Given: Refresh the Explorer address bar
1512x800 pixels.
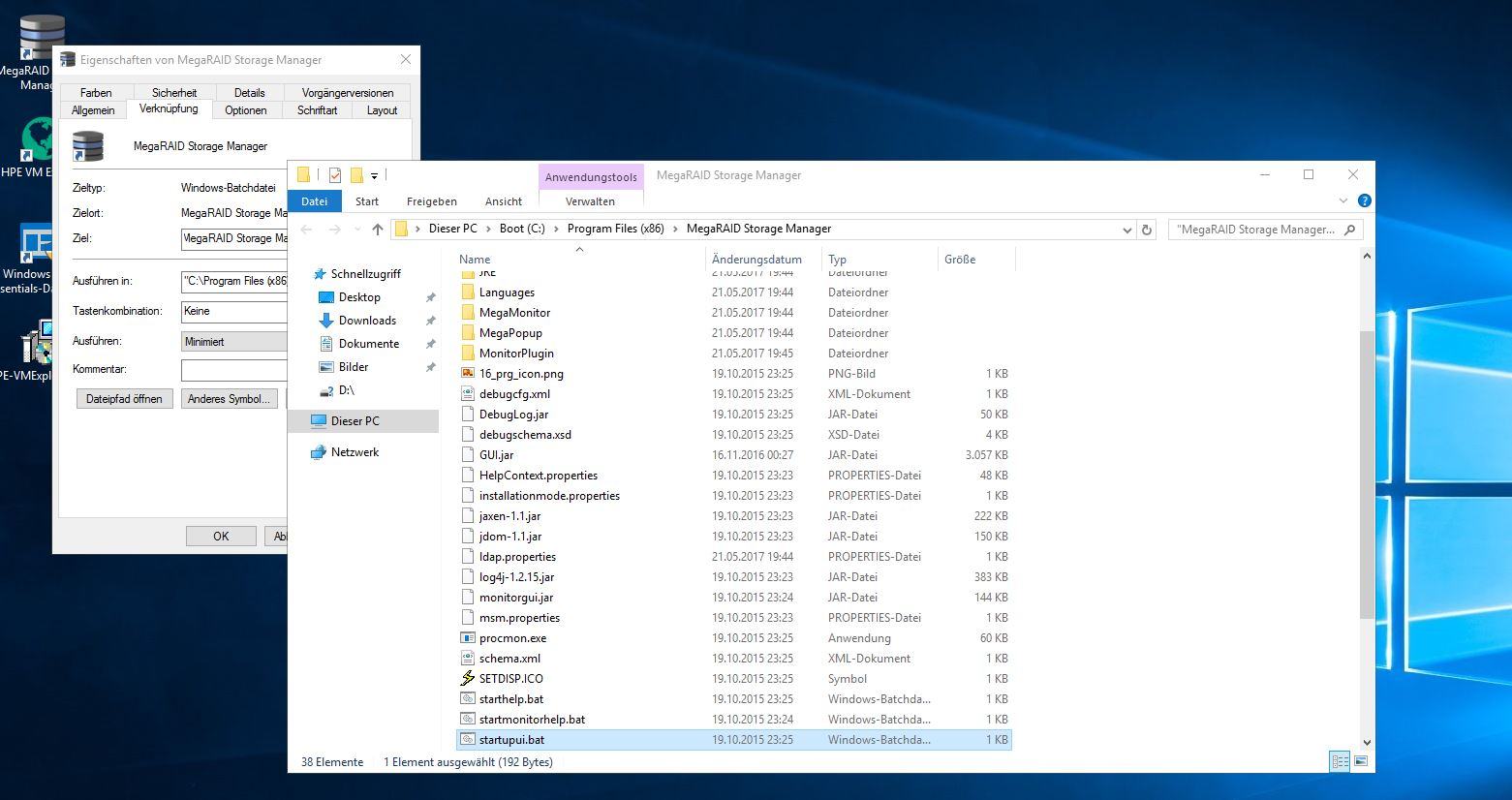Looking at the screenshot, I should point(1147,230).
